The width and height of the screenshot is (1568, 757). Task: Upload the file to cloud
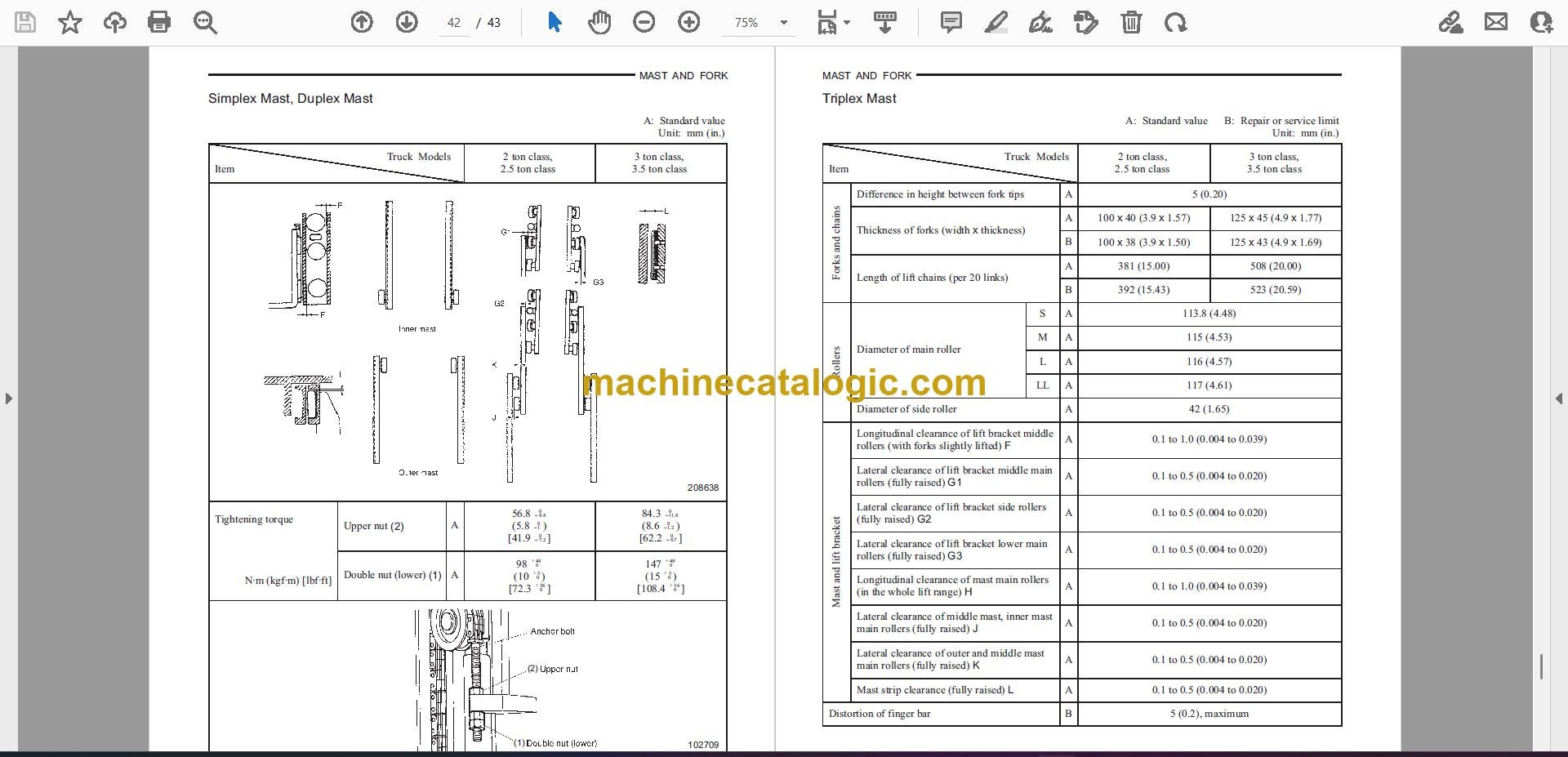115,23
